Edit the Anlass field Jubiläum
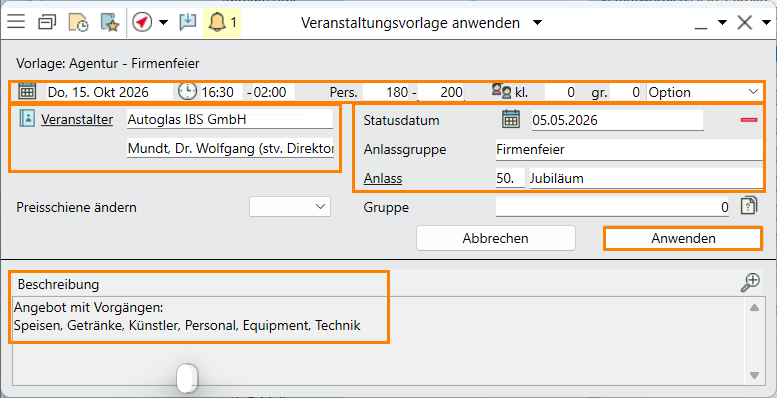 tap(646, 178)
